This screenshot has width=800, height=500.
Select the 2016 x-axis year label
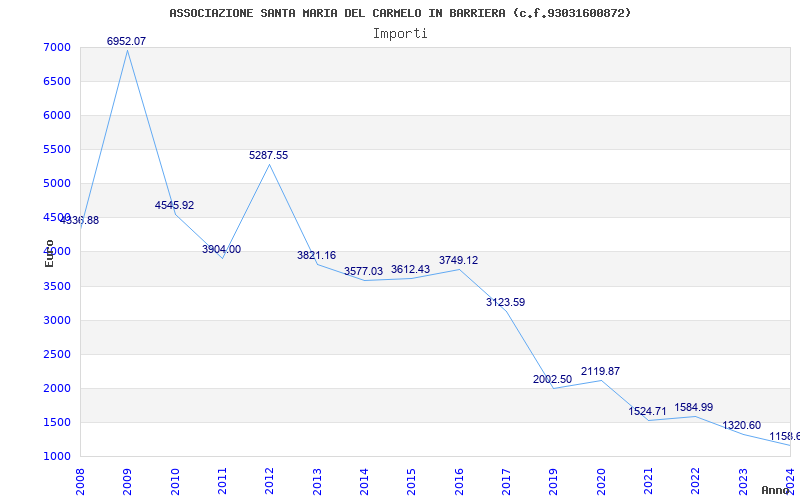click(459, 482)
